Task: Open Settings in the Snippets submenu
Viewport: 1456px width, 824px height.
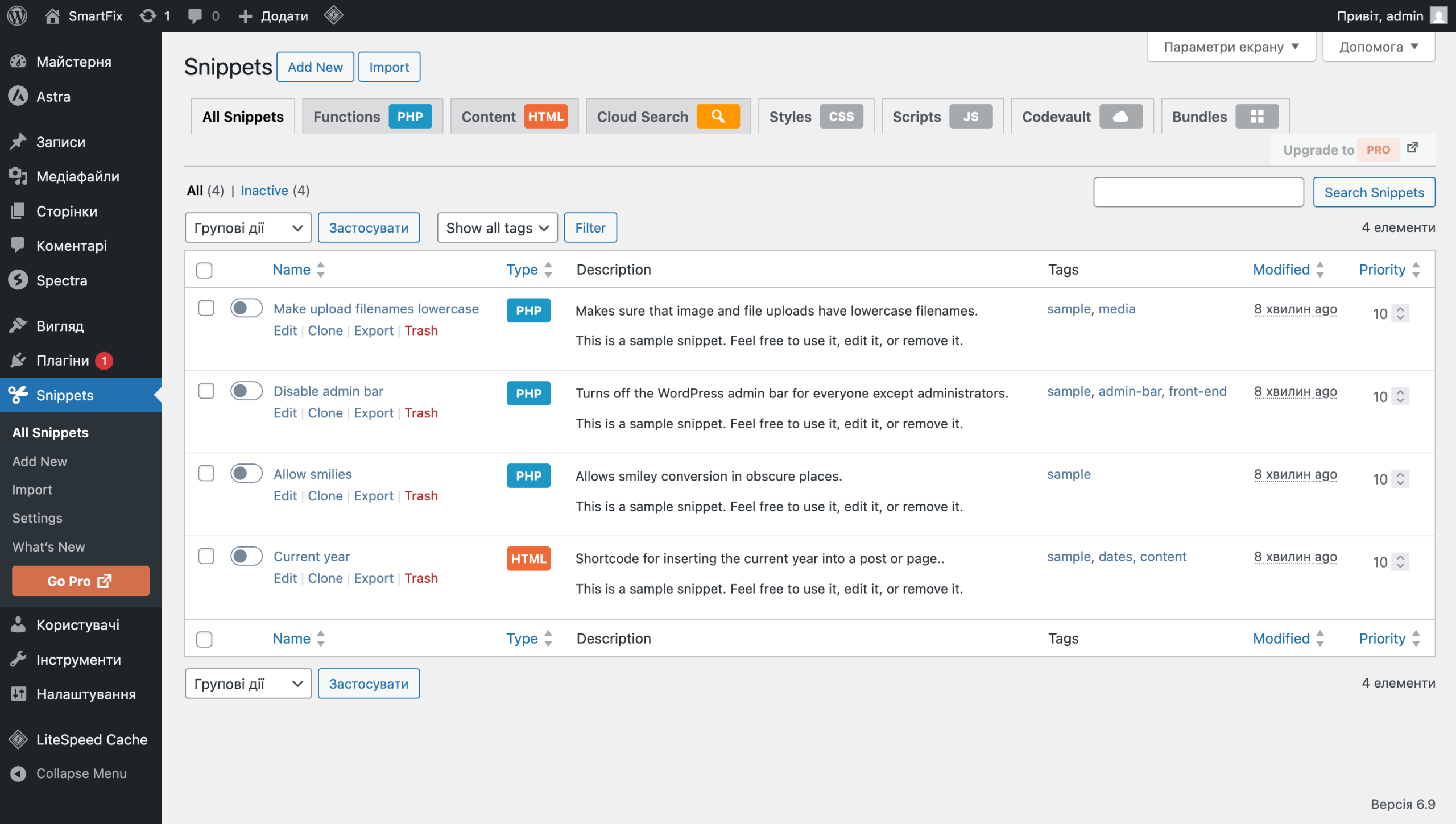Action: click(x=38, y=518)
